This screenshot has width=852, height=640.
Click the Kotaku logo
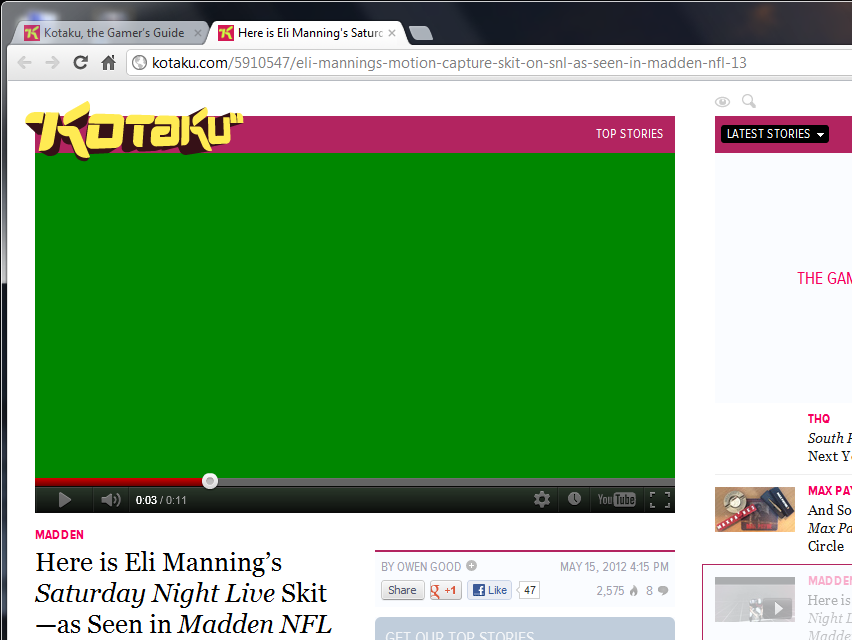[x=135, y=130]
